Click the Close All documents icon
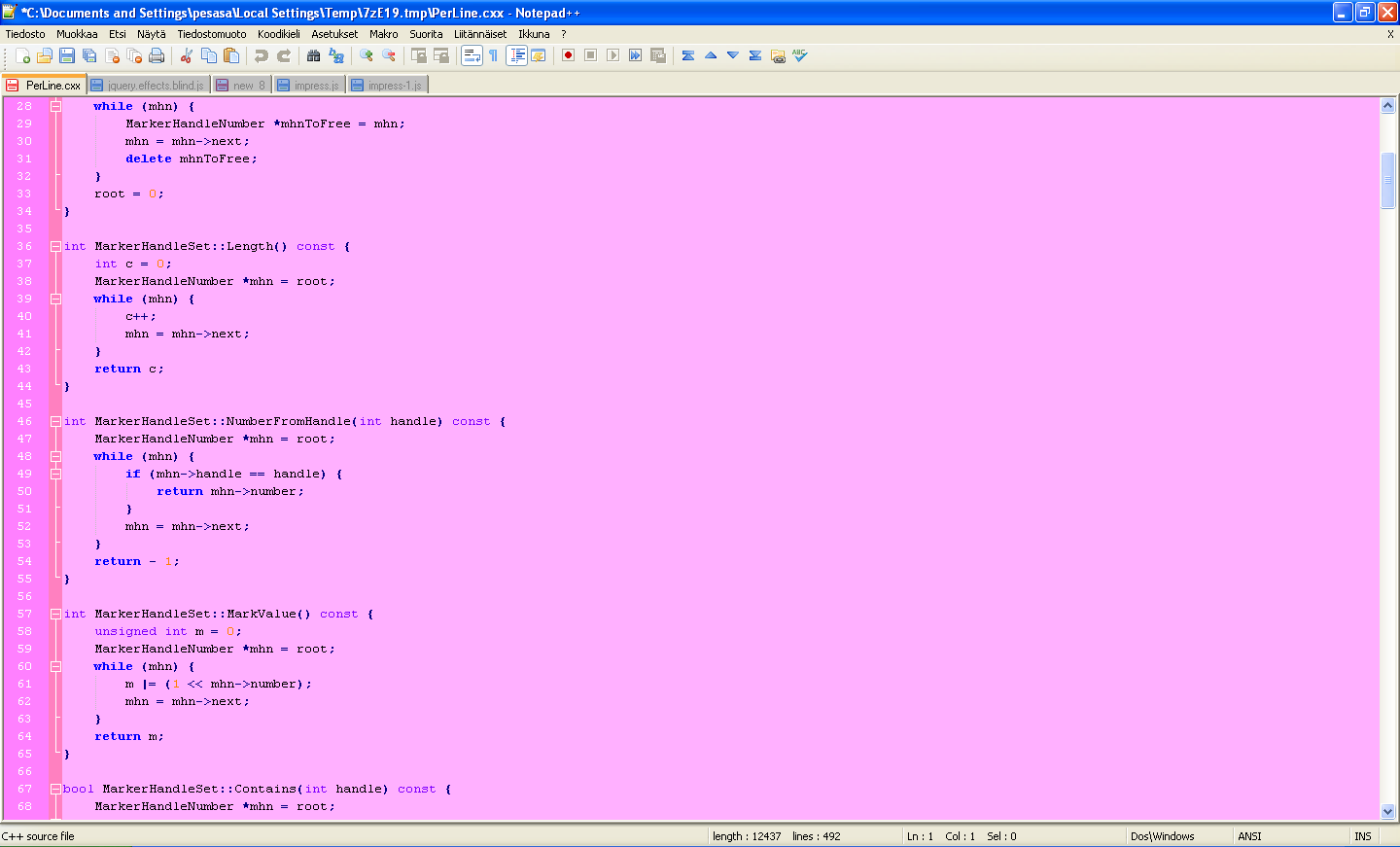 point(134,55)
